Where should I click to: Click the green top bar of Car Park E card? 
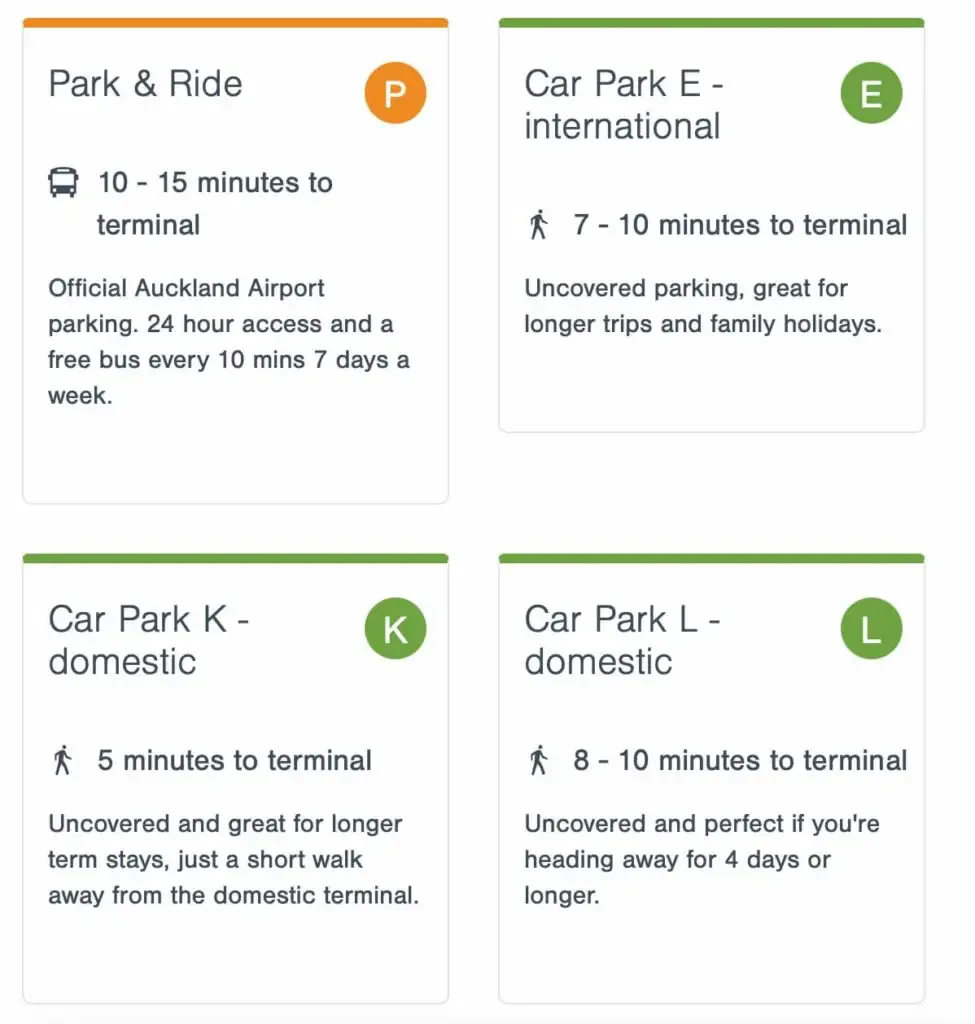711,23
